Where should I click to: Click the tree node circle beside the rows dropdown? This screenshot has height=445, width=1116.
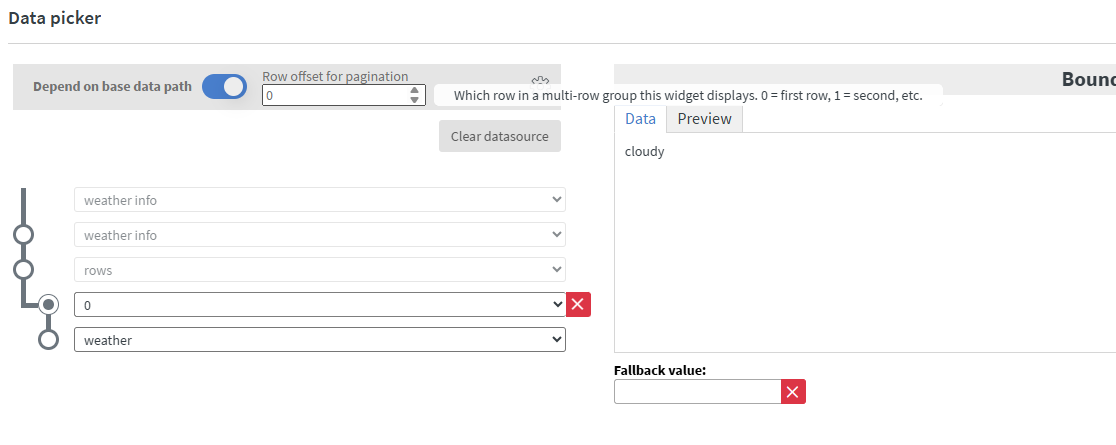23,270
